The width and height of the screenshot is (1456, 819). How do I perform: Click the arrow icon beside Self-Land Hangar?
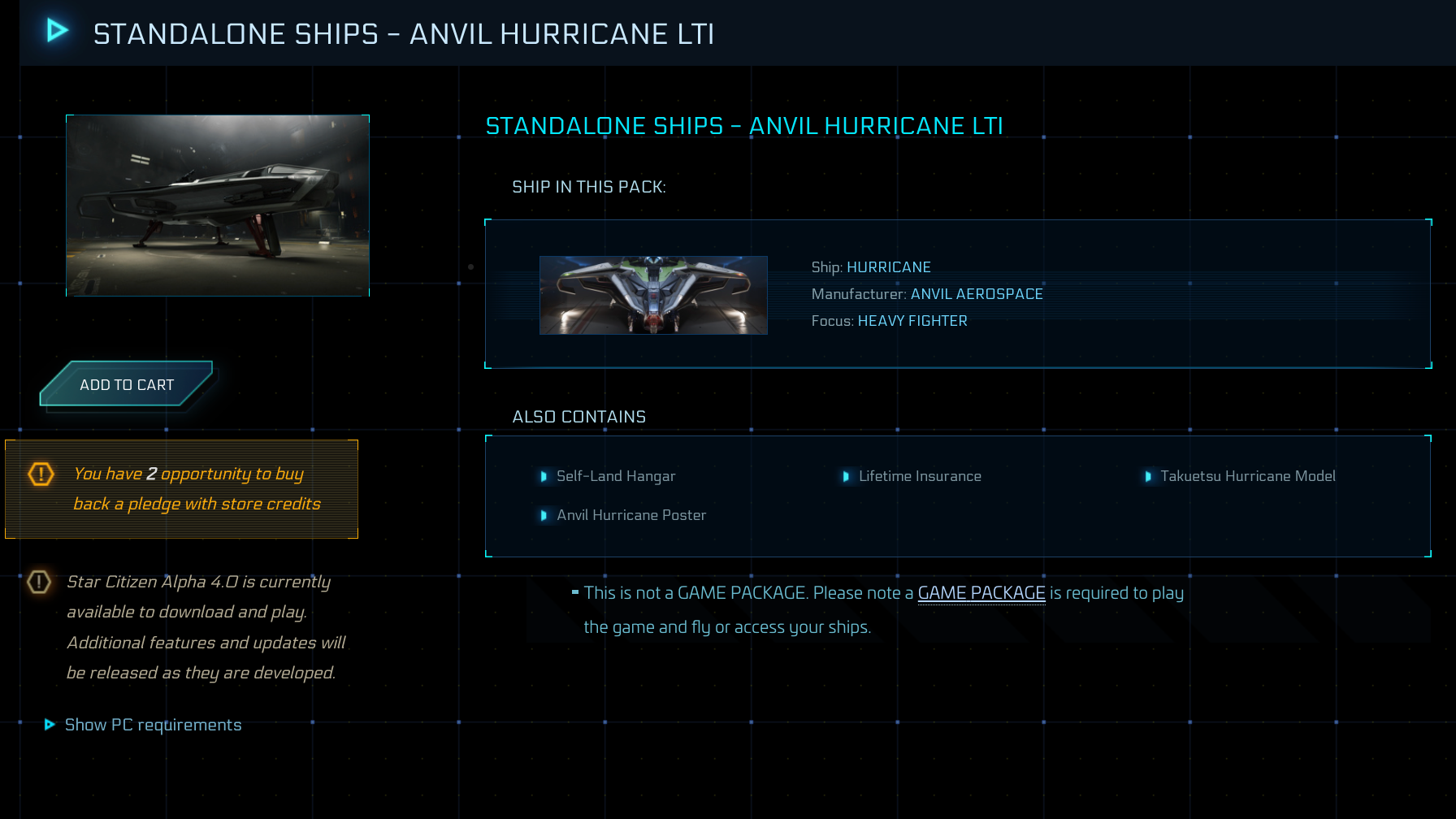pyautogui.click(x=544, y=477)
